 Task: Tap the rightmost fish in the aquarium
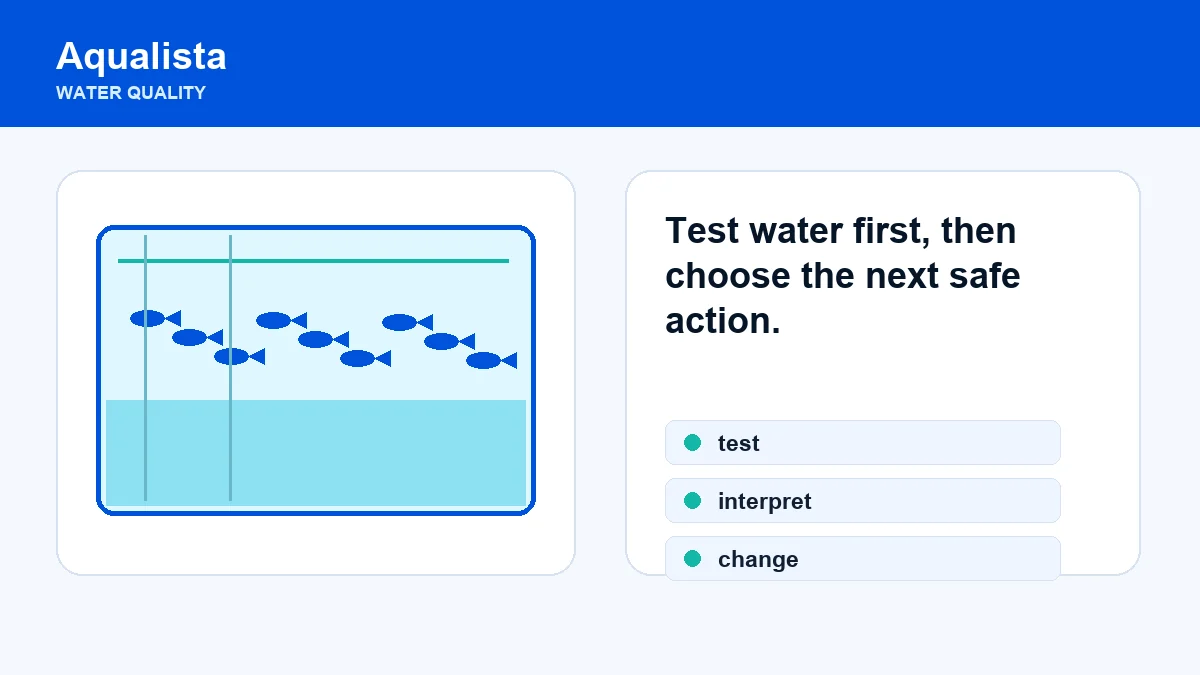[x=491, y=360]
